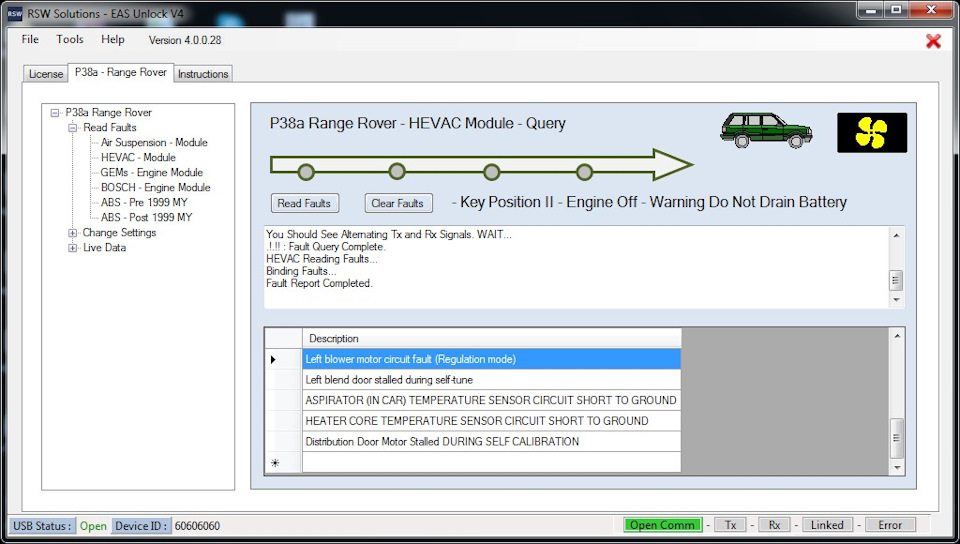Click the Rx indicator button
This screenshot has height=544, width=960.
click(774, 525)
